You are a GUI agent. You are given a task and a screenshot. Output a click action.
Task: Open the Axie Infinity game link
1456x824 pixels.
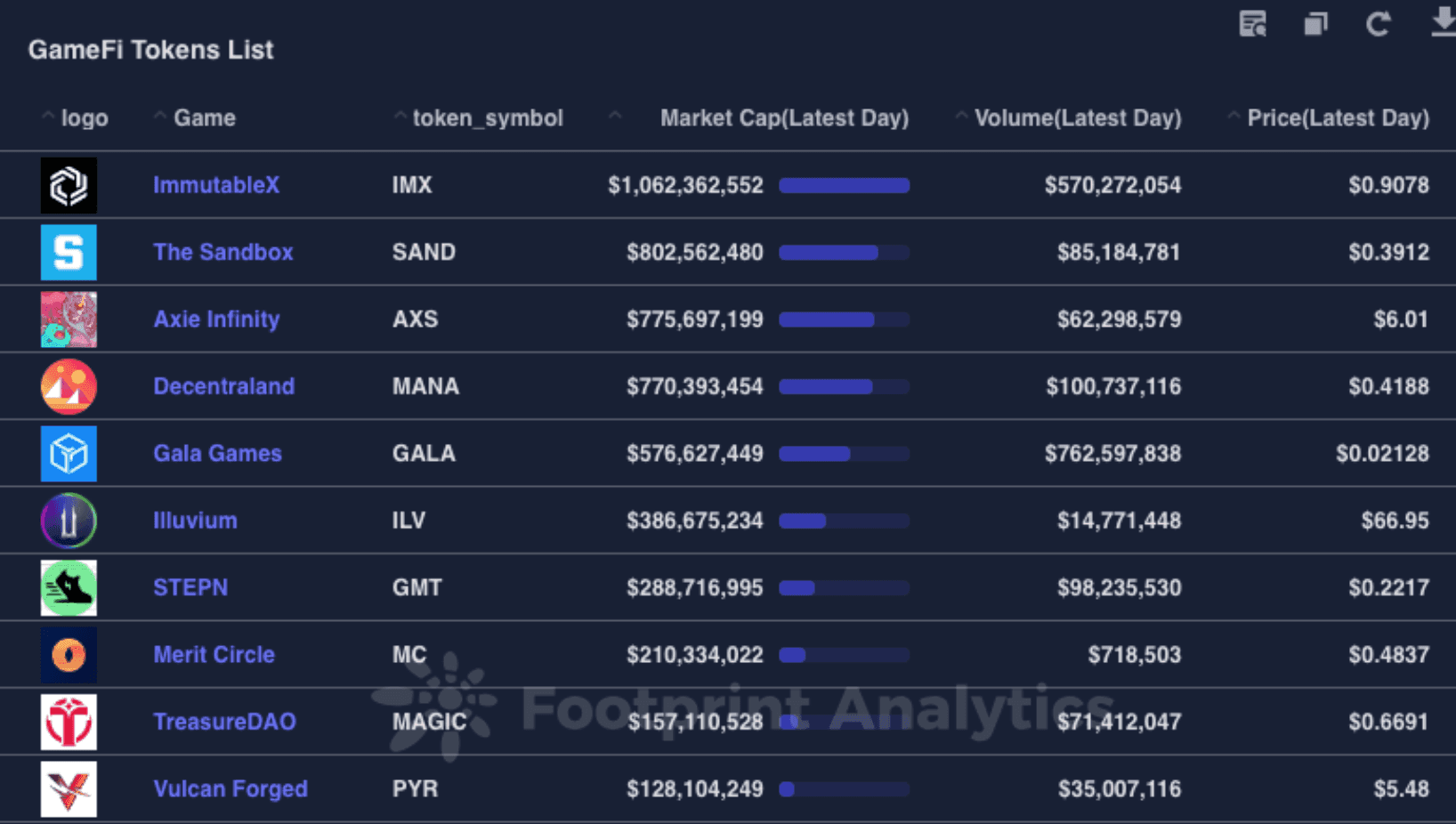tap(216, 319)
